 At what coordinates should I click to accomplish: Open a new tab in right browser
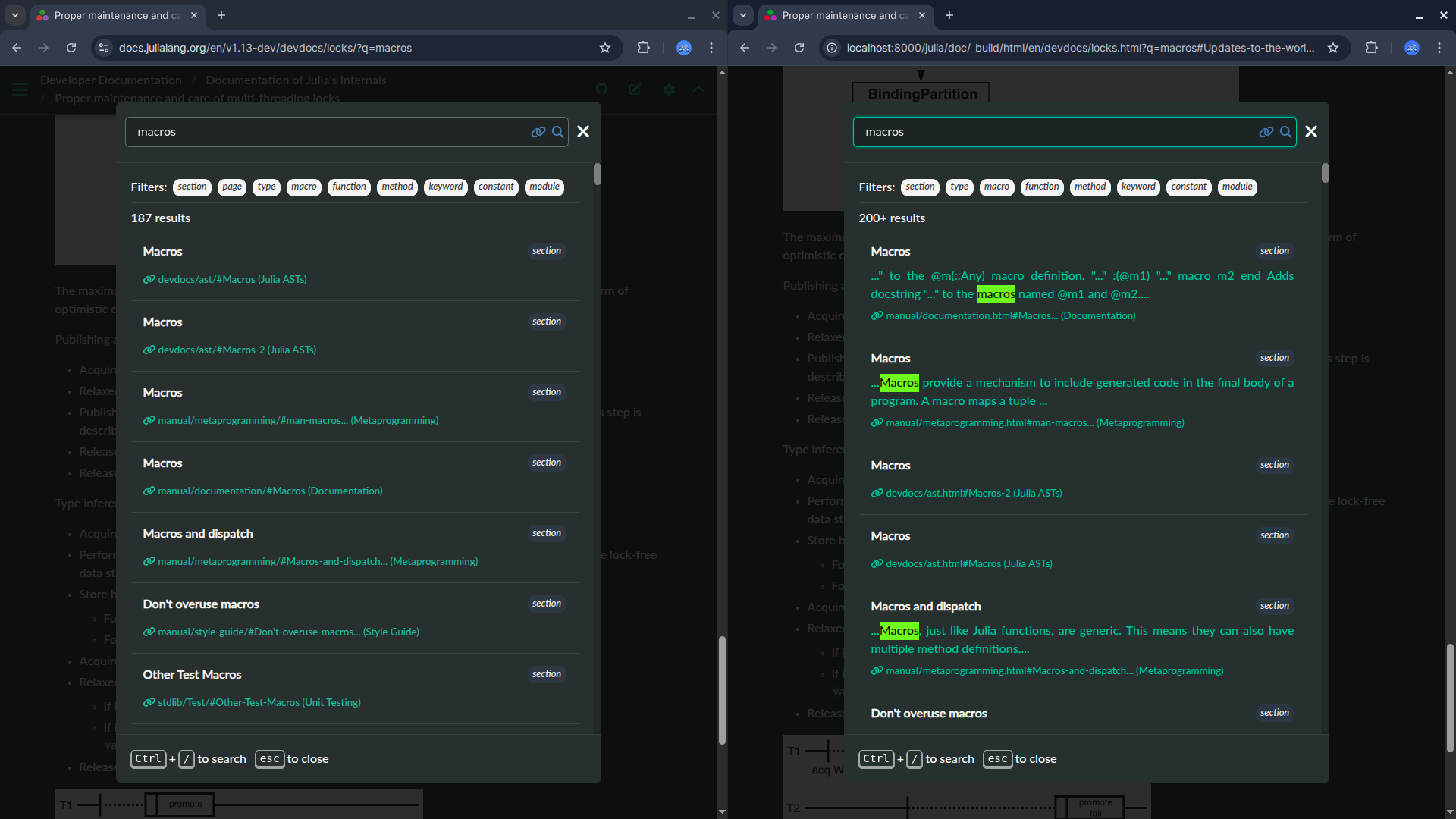(x=949, y=15)
